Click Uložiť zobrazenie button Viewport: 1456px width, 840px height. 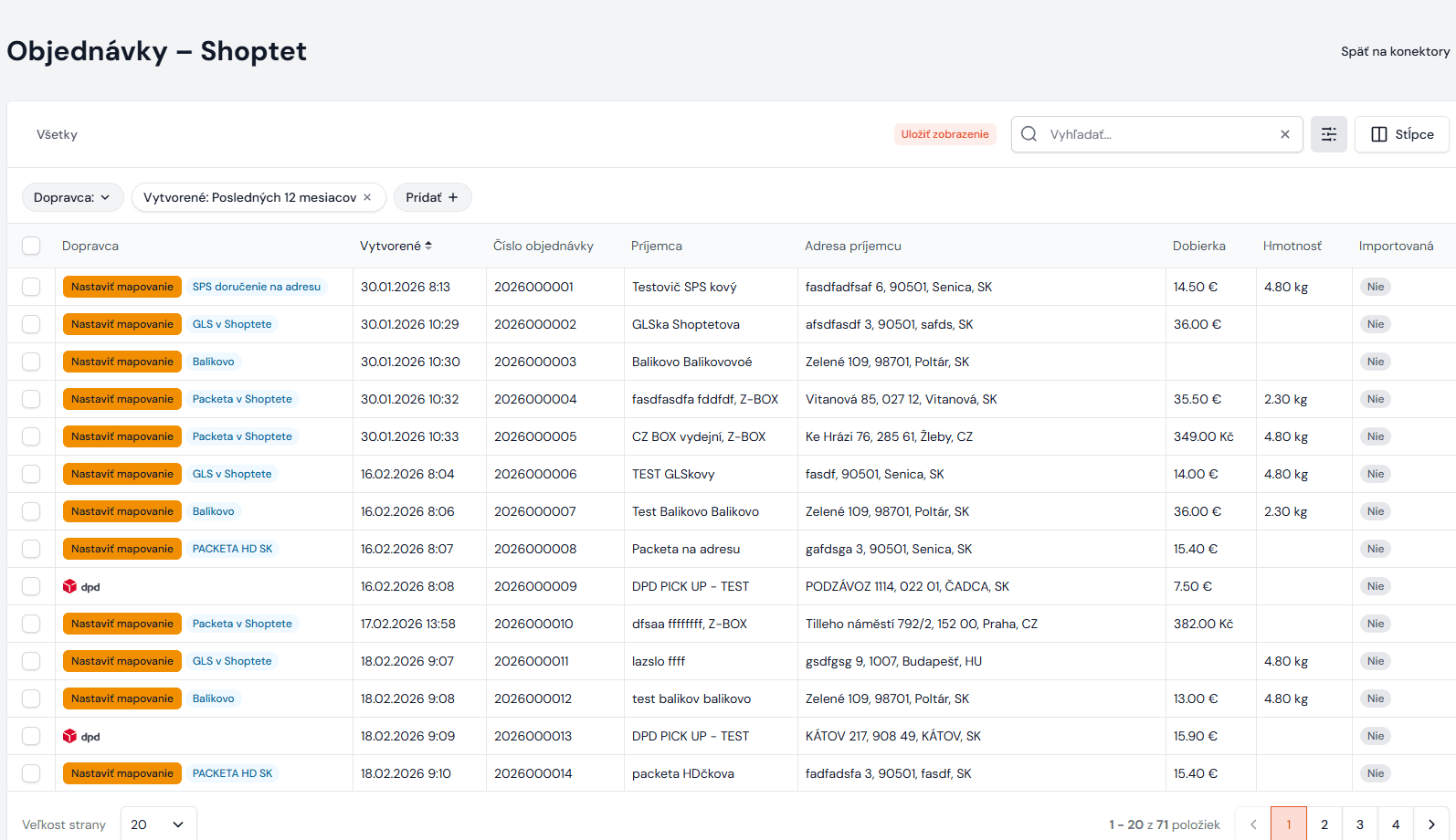click(x=944, y=134)
